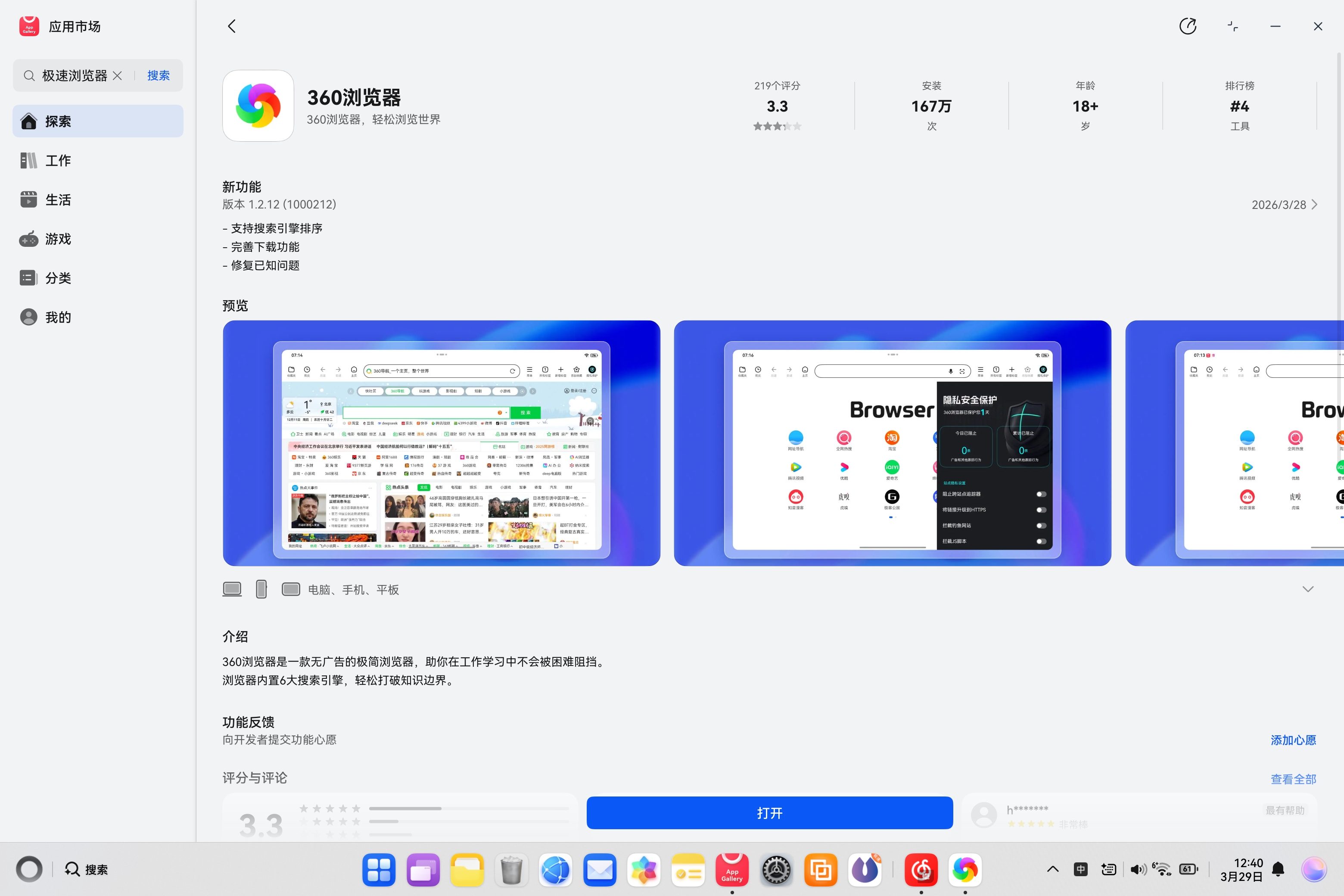Viewport: 1344px width, 896px height.
Task: Switch input method via the 中 icon
Action: (x=1080, y=870)
